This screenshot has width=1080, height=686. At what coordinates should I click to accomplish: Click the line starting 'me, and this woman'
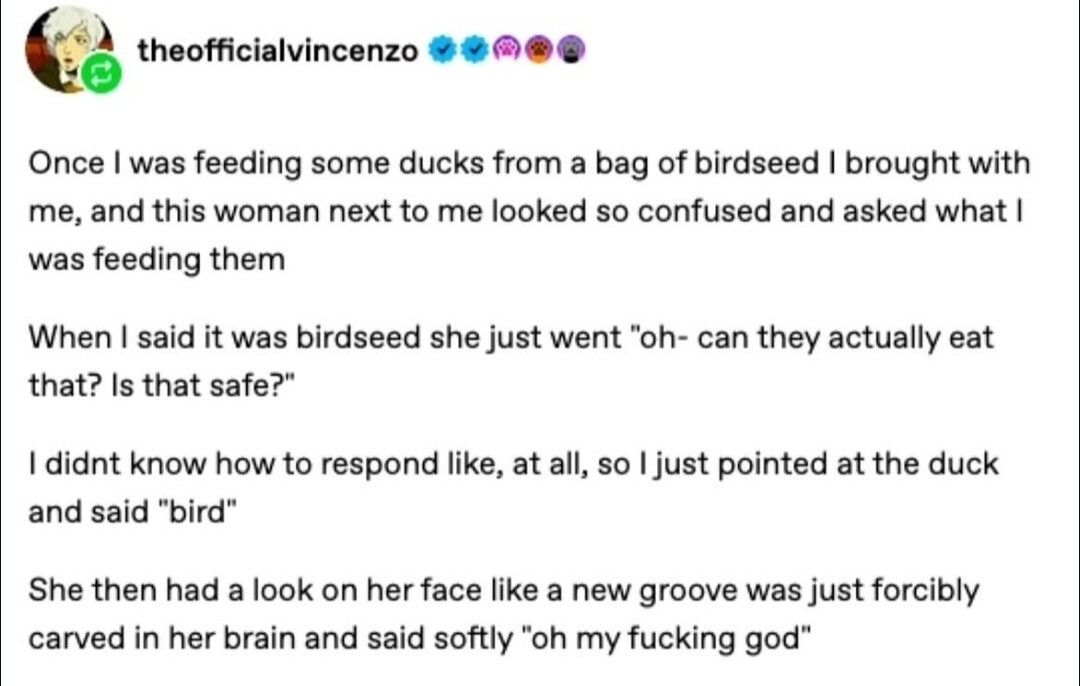coord(526,211)
